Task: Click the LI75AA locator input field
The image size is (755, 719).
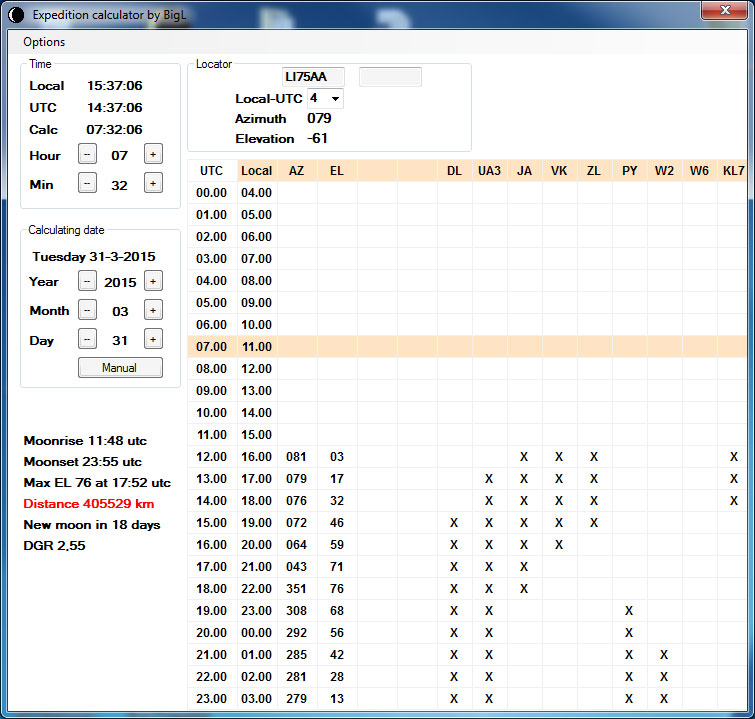Action: (x=313, y=77)
